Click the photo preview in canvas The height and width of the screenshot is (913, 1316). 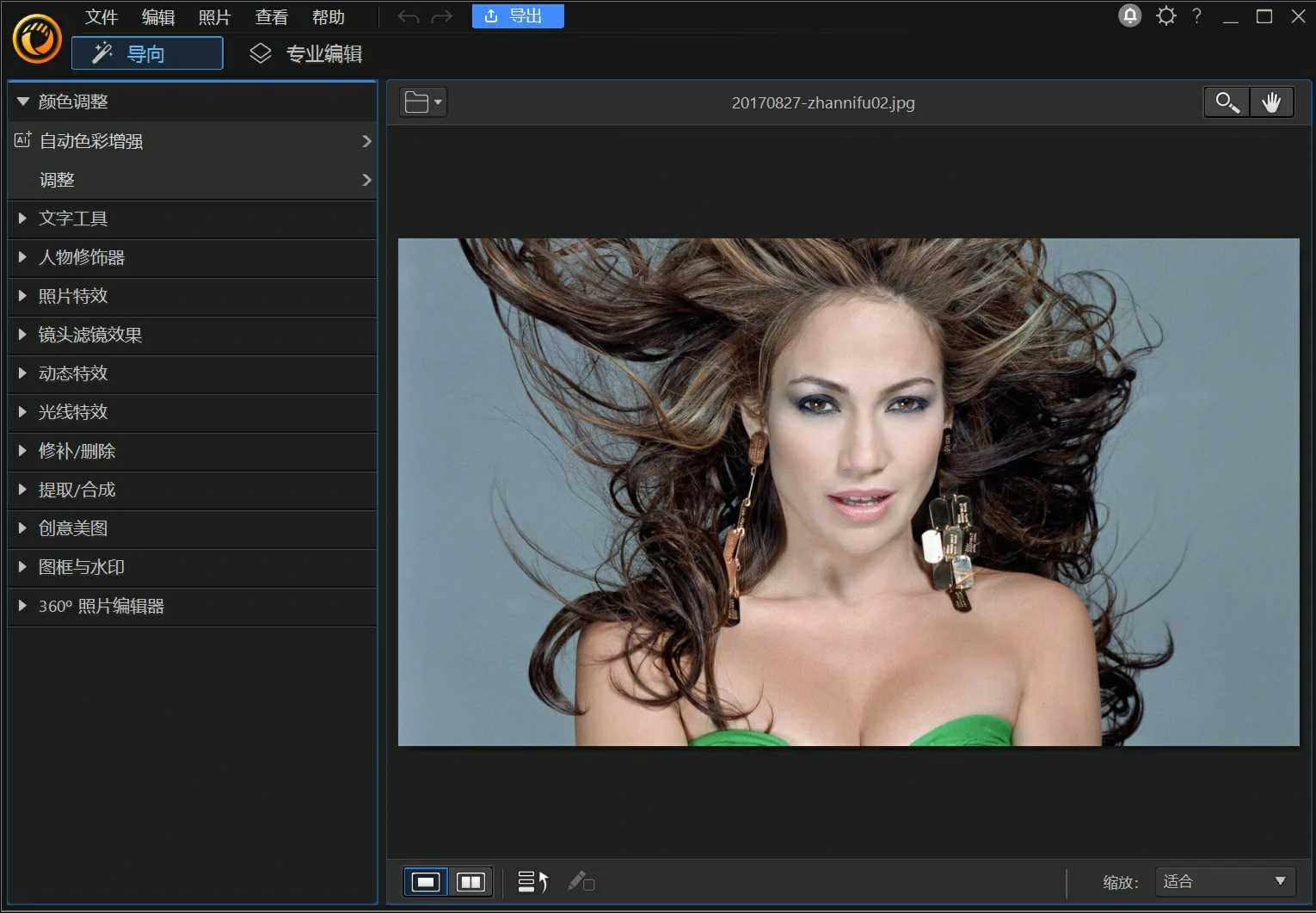tap(848, 491)
